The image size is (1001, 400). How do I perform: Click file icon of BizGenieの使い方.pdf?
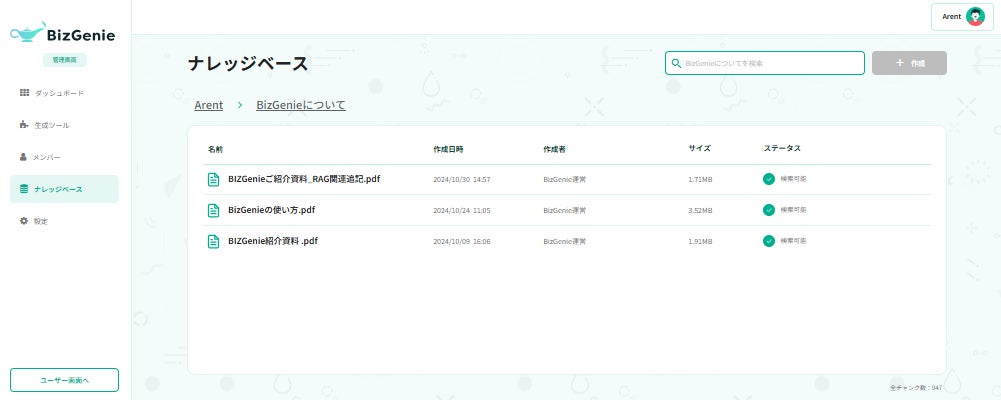pos(214,211)
